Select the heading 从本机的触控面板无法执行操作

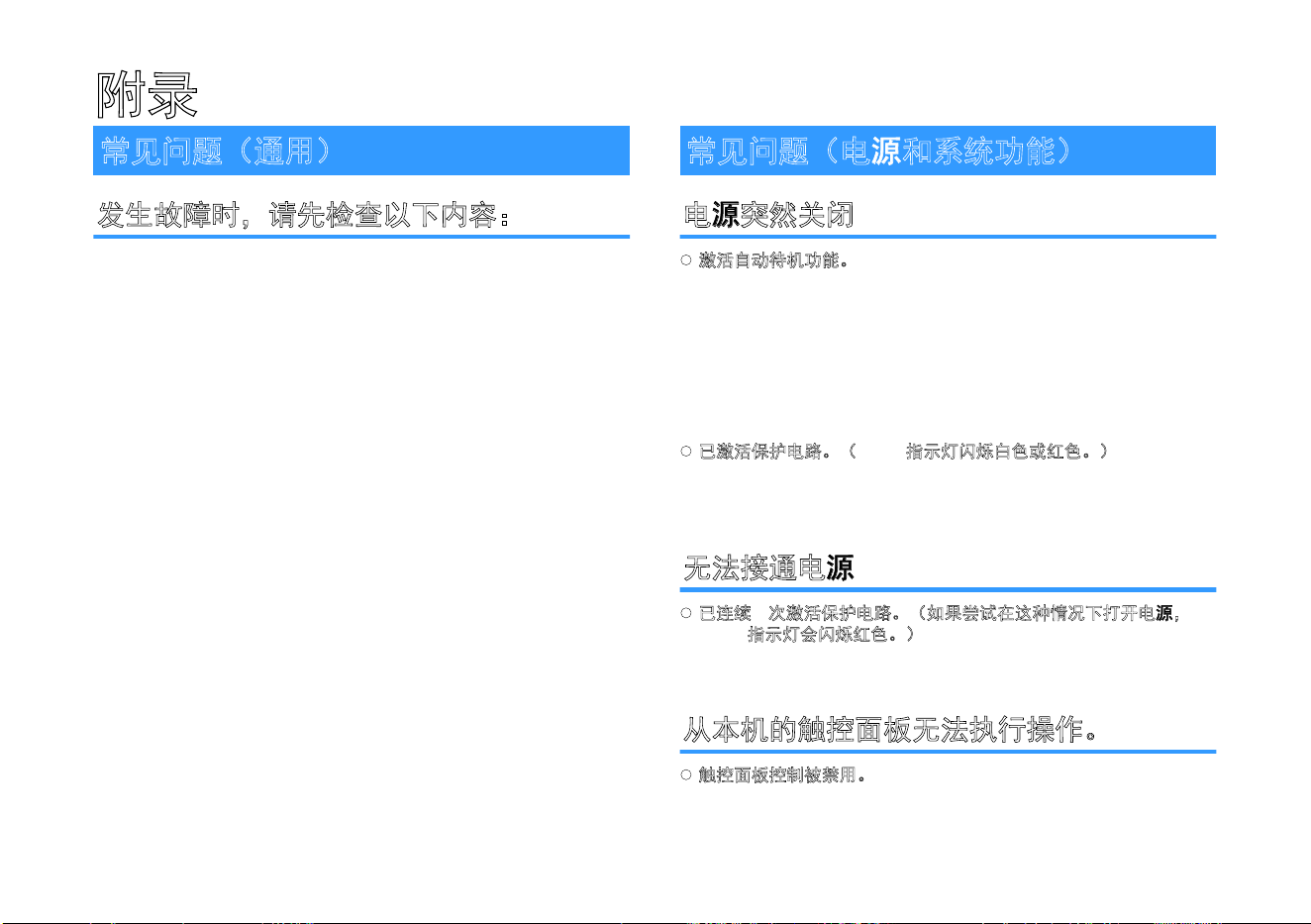[x=890, y=730]
